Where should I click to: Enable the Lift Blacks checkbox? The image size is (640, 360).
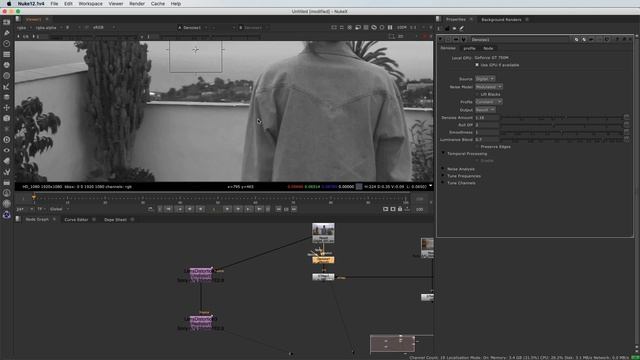point(477,94)
